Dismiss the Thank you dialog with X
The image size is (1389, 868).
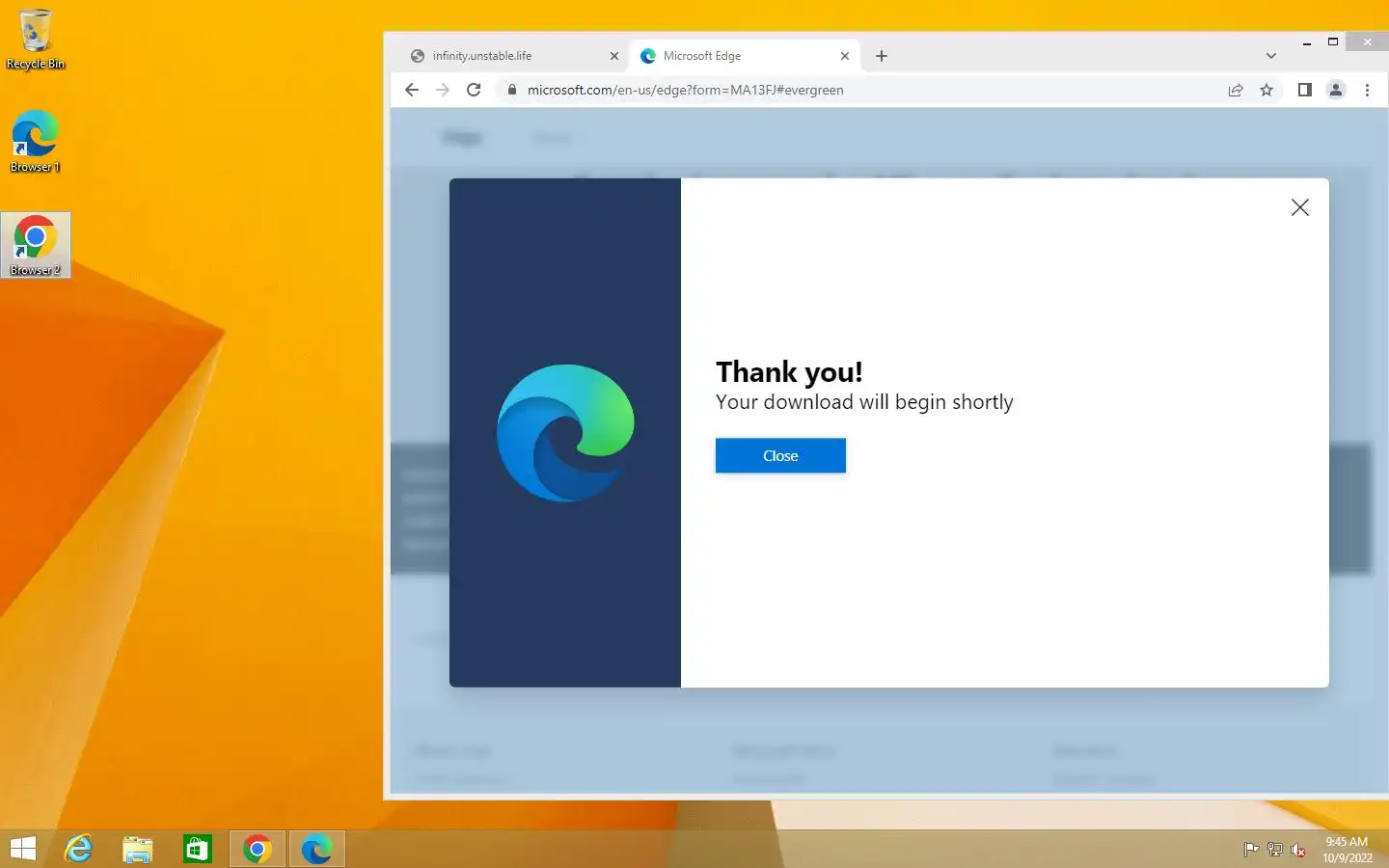point(1300,207)
